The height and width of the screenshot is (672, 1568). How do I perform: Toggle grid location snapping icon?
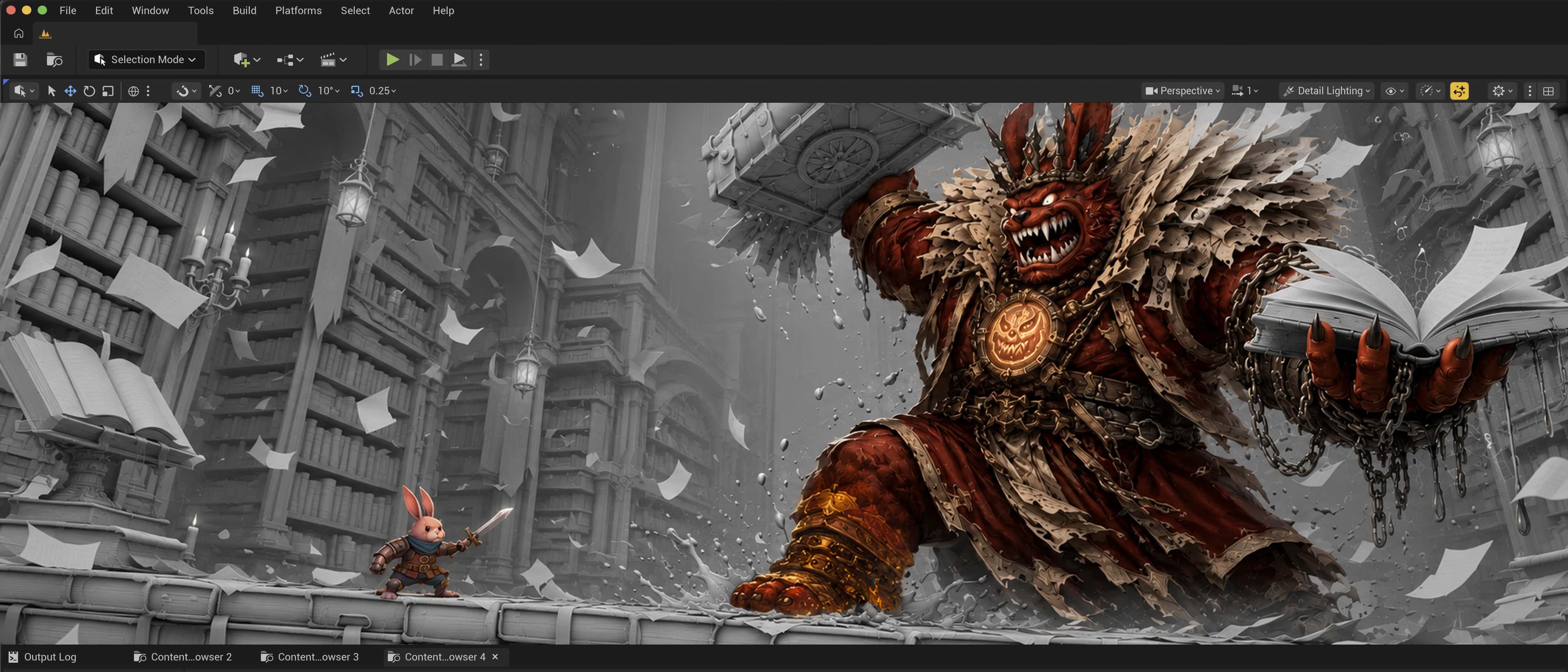point(258,91)
